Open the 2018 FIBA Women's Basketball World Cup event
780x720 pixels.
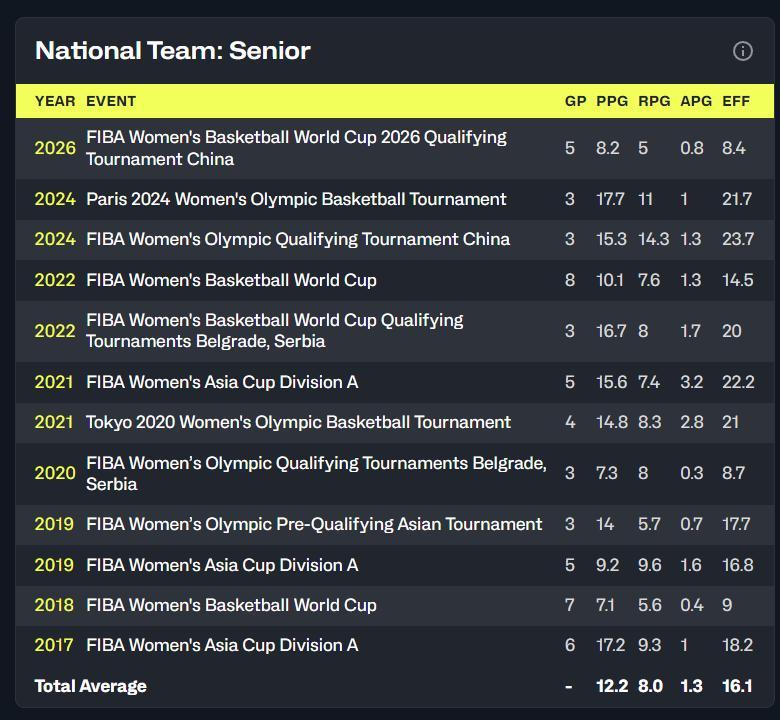point(231,605)
